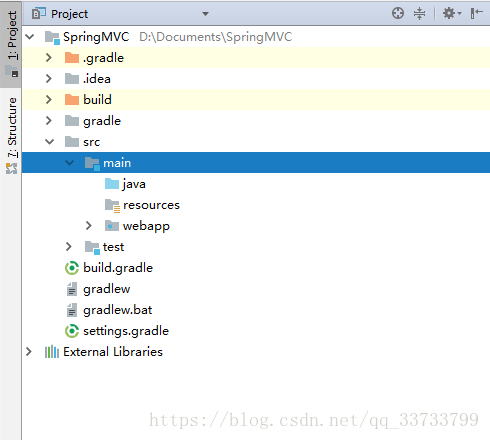Viewport: 490px width, 440px height.
Task: Click the Collapse All icon
Action: pyautogui.click(x=419, y=14)
